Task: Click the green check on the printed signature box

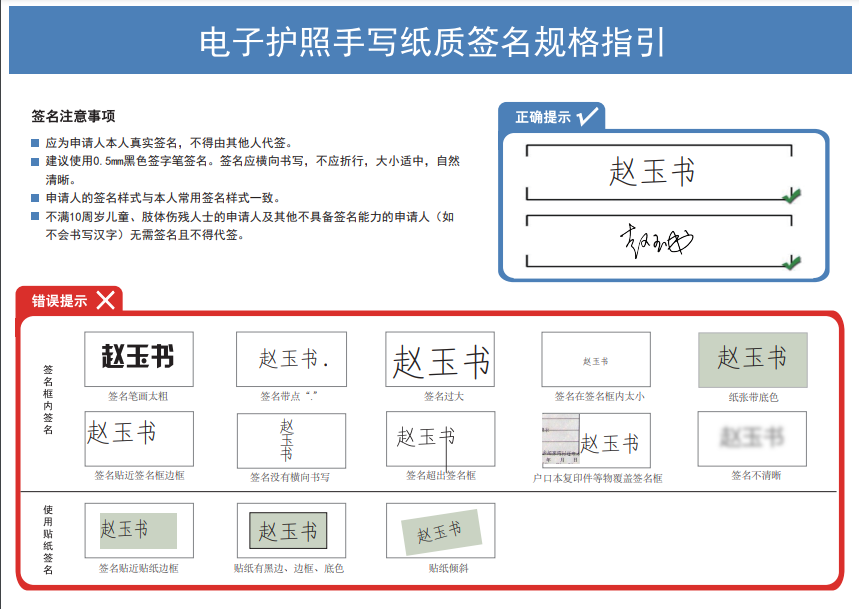Action: [x=792, y=195]
